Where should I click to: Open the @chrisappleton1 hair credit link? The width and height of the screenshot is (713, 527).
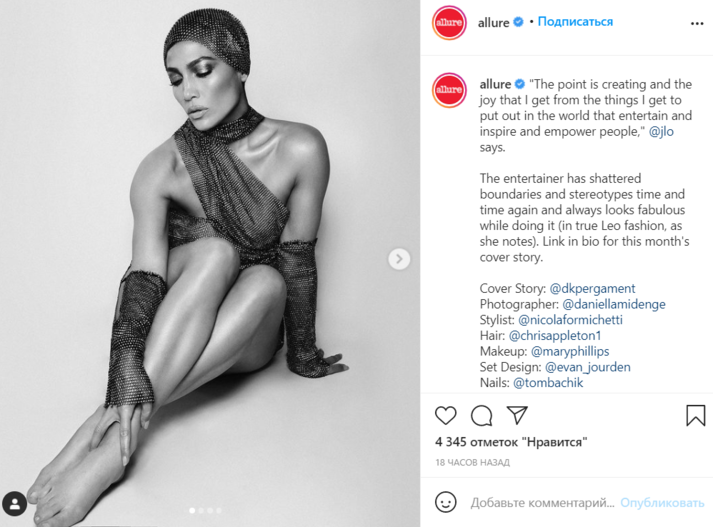coord(555,336)
